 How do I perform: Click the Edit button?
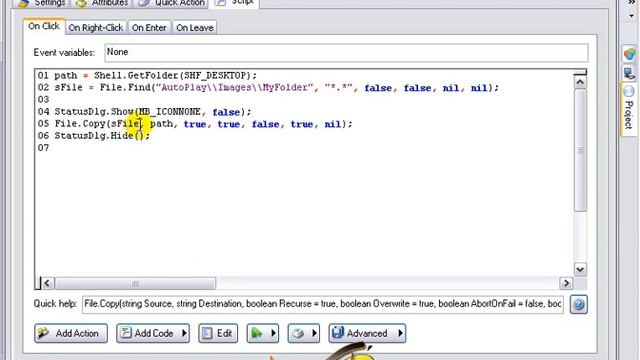[x=218, y=333]
